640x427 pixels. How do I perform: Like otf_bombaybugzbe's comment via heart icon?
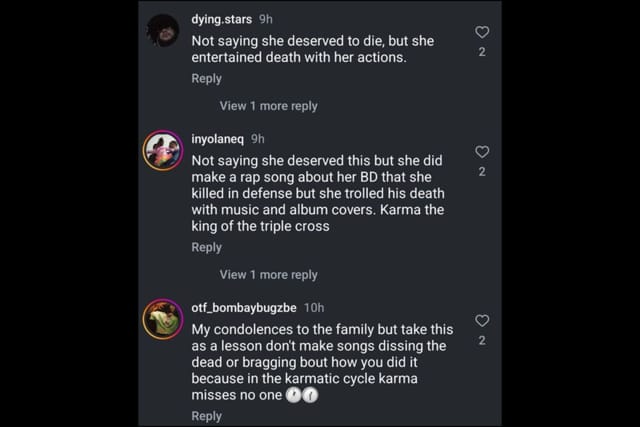point(482,321)
